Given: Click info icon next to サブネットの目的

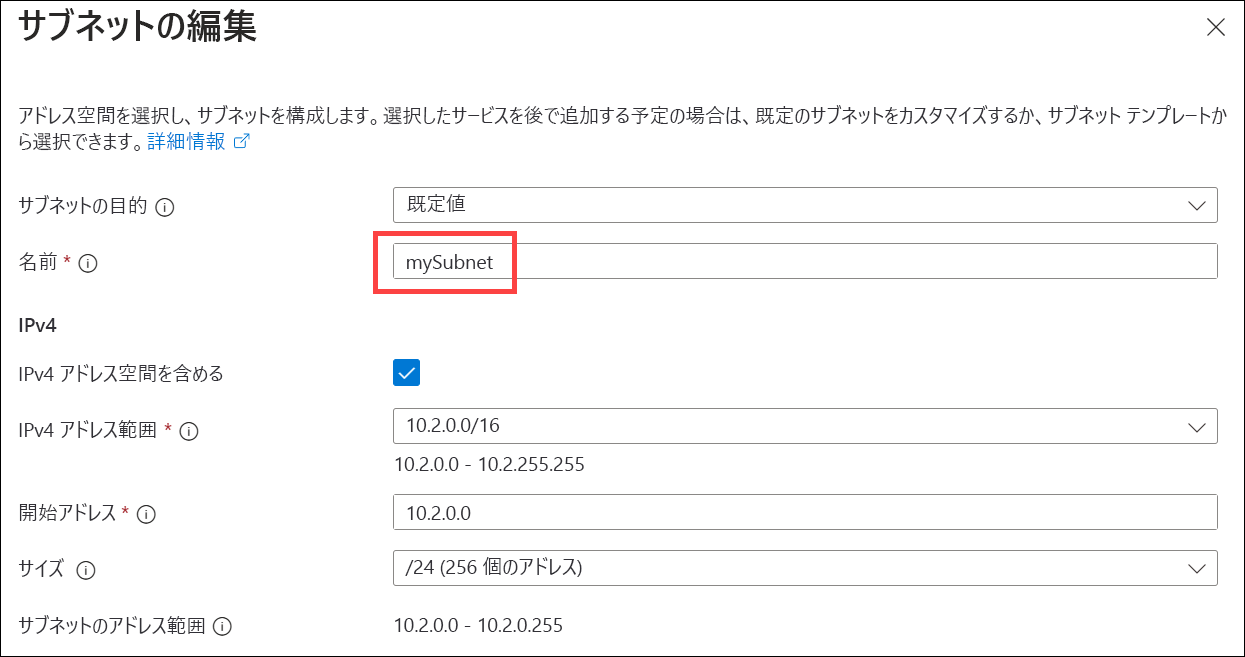Looking at the screenshot, I should point(166,207).
